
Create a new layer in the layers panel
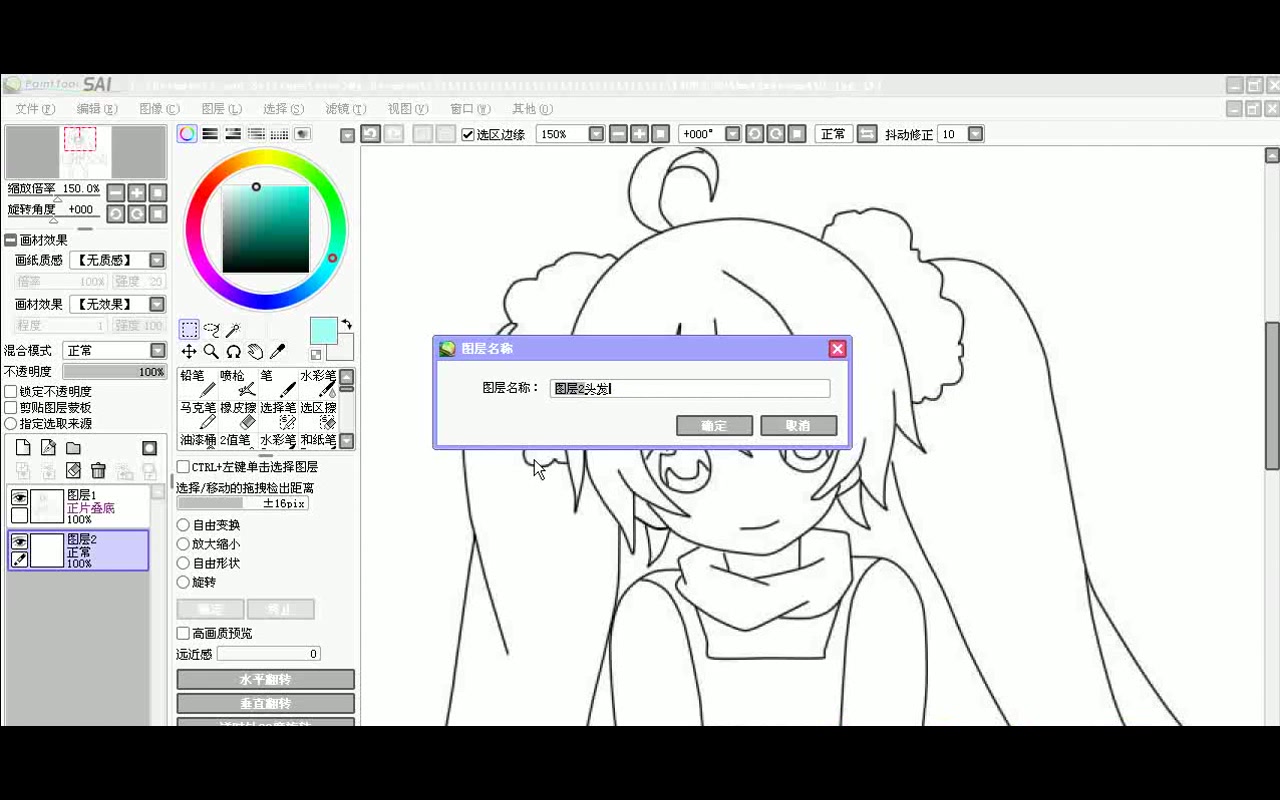(23, 448)
